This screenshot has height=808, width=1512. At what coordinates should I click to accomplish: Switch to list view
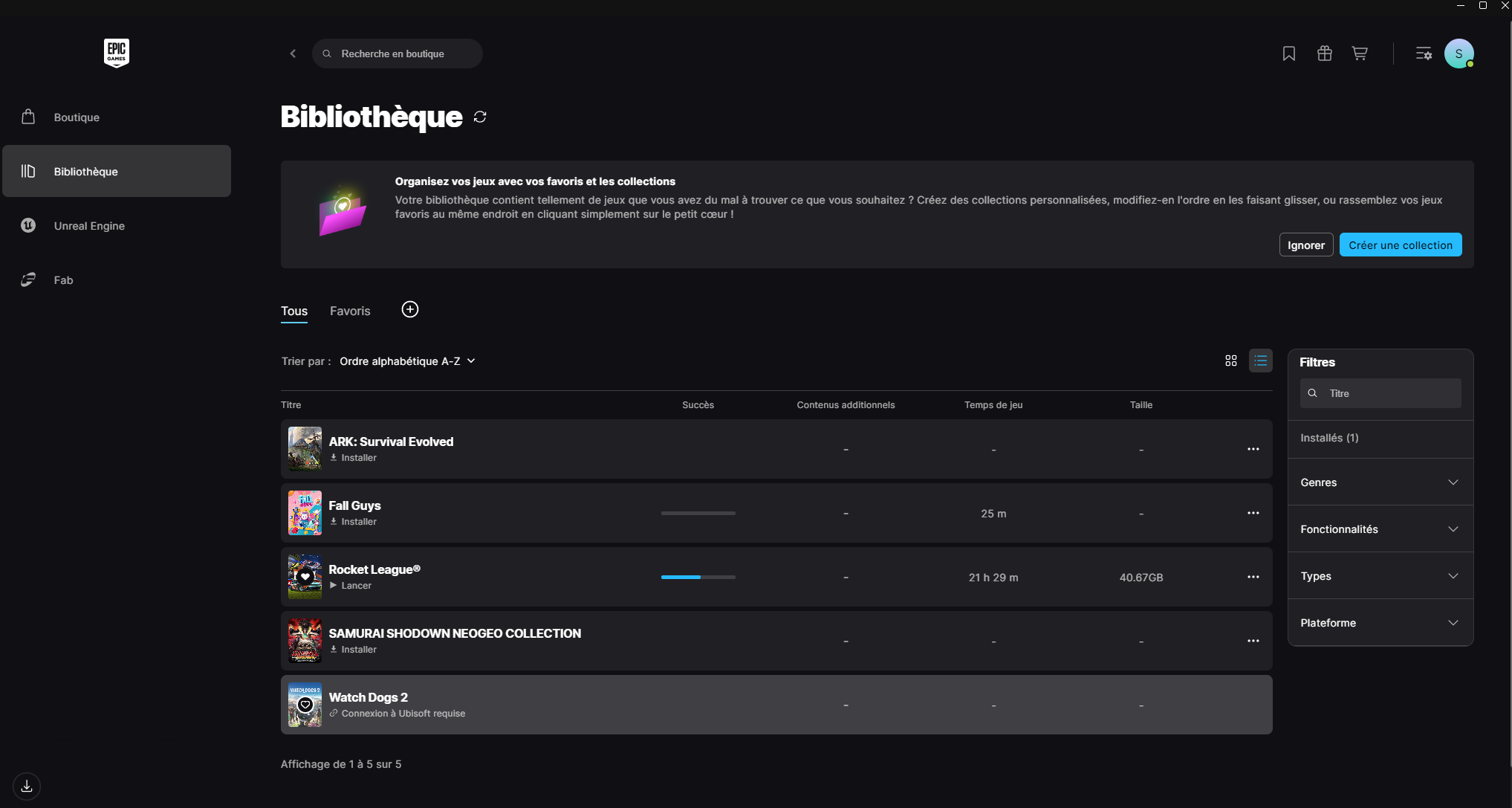pyautogui.click(x=1261, y=361)
